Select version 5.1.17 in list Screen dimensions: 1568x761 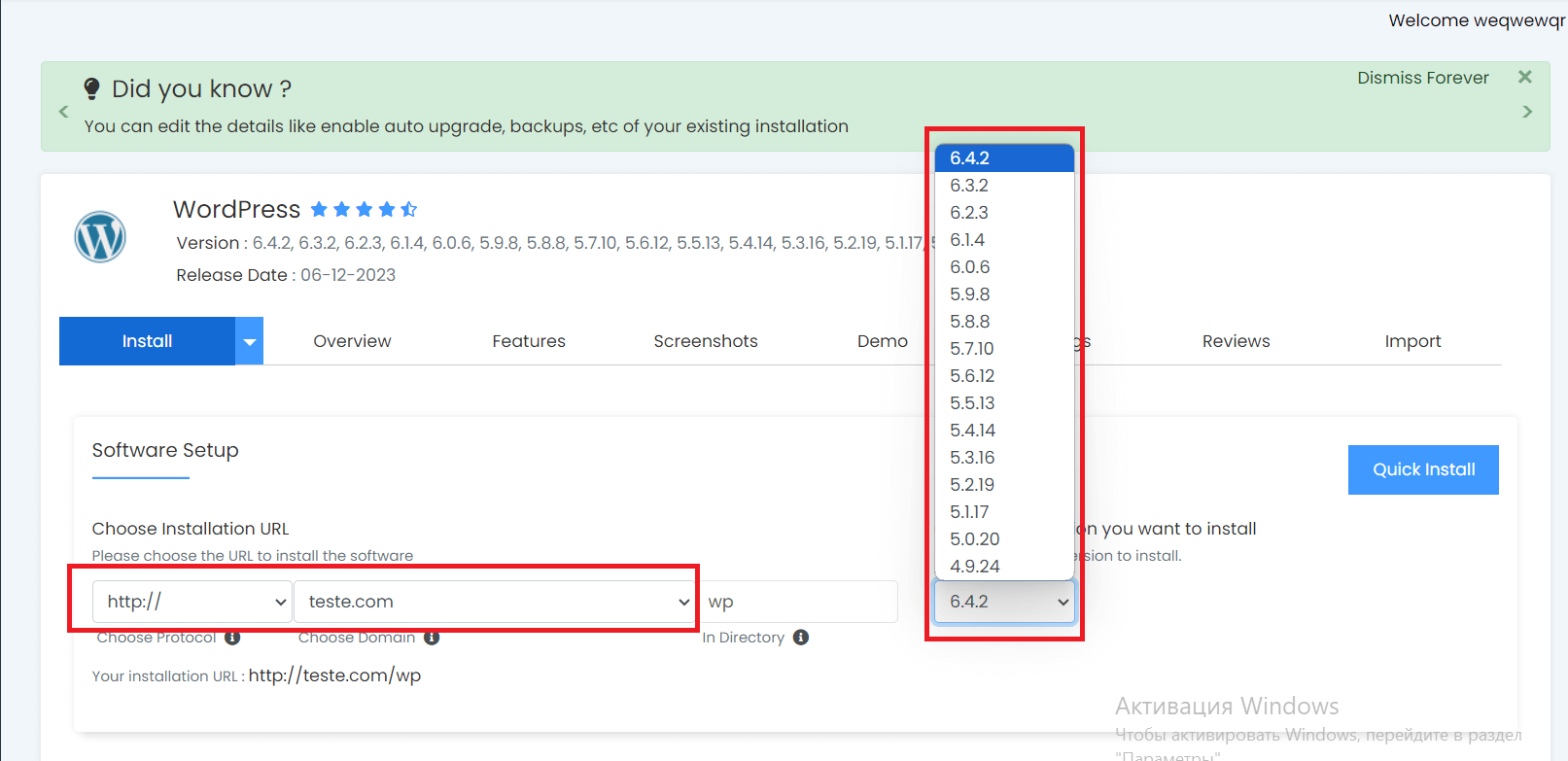(1004, 512)
